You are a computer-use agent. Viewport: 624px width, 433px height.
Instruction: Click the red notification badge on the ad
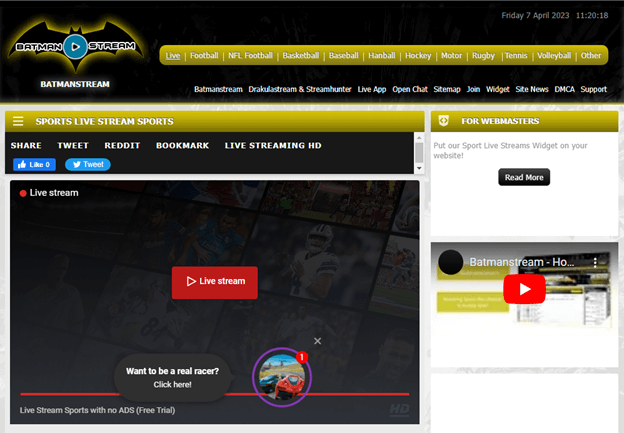pyautogui.click(x=302, y=357)
